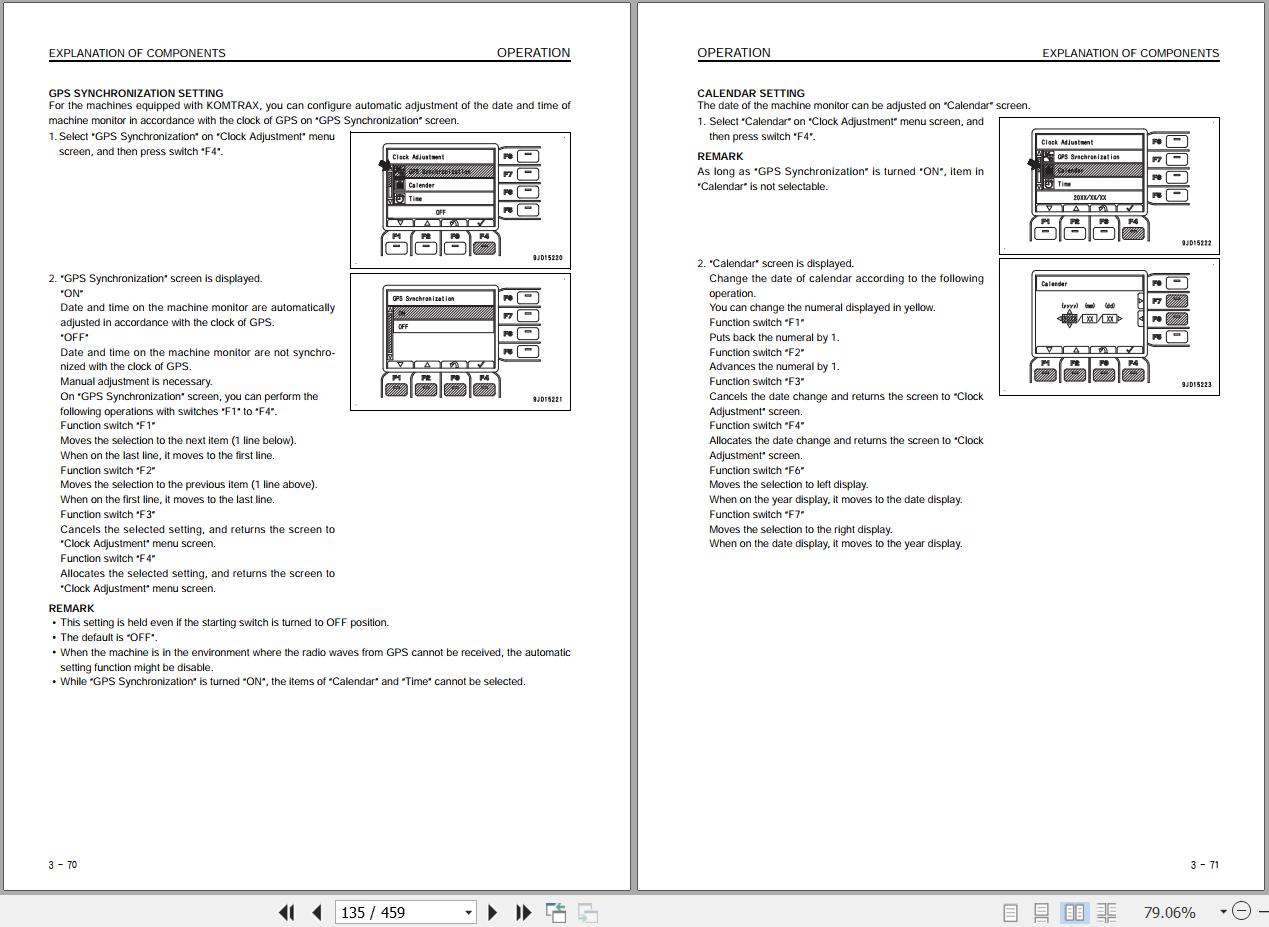Click page number 3 - 70

click(62, 865)
